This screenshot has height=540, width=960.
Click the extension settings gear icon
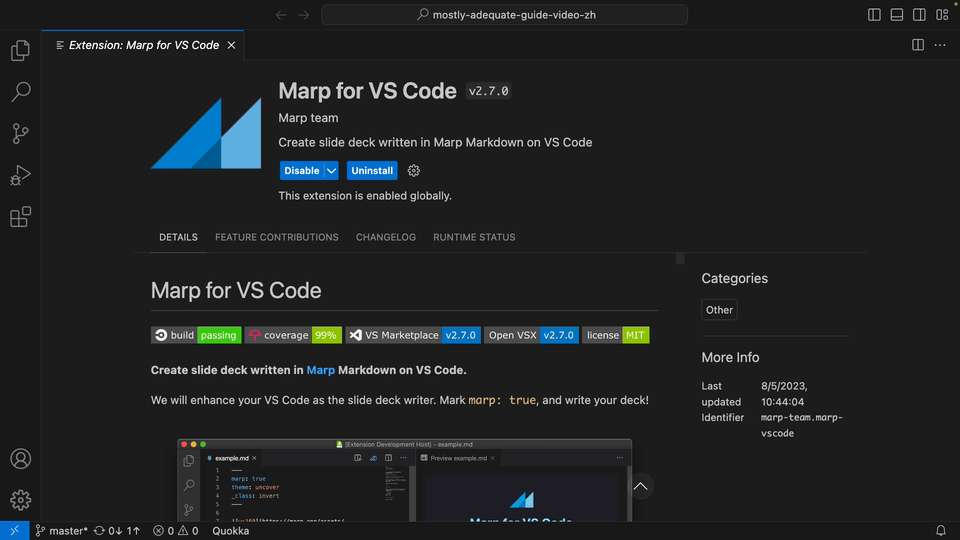click(x=414, y=171)
